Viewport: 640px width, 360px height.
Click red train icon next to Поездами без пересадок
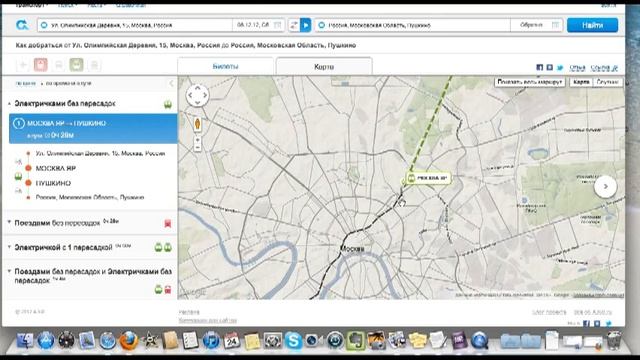[x=168, y=223]
